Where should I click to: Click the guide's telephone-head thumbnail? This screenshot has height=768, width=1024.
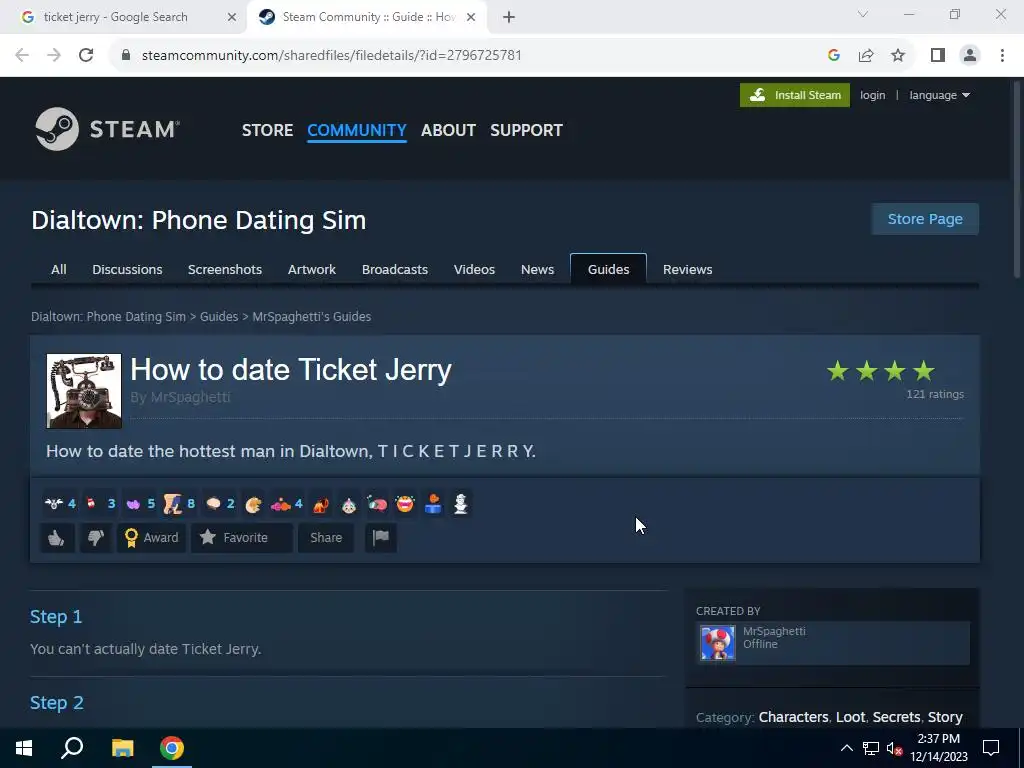pyautogui.click(x=84, y=391)
